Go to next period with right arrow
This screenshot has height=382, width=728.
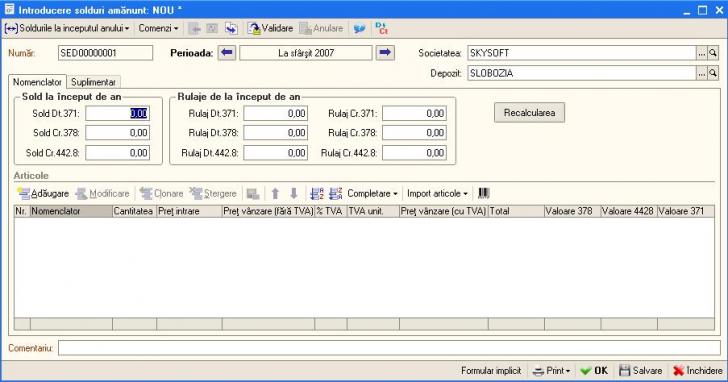coord(385,53)
